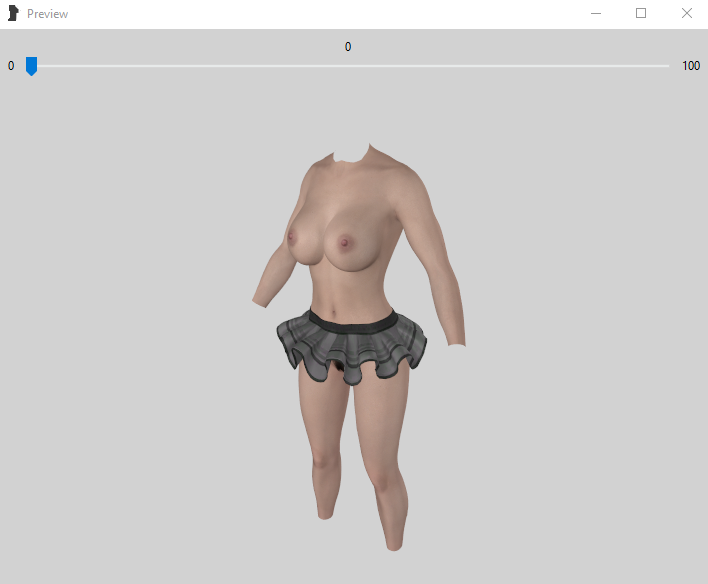The width and height of the screenshot is (708, 584).
Task: Click the Preview window app icon
Action: point(14,14)
